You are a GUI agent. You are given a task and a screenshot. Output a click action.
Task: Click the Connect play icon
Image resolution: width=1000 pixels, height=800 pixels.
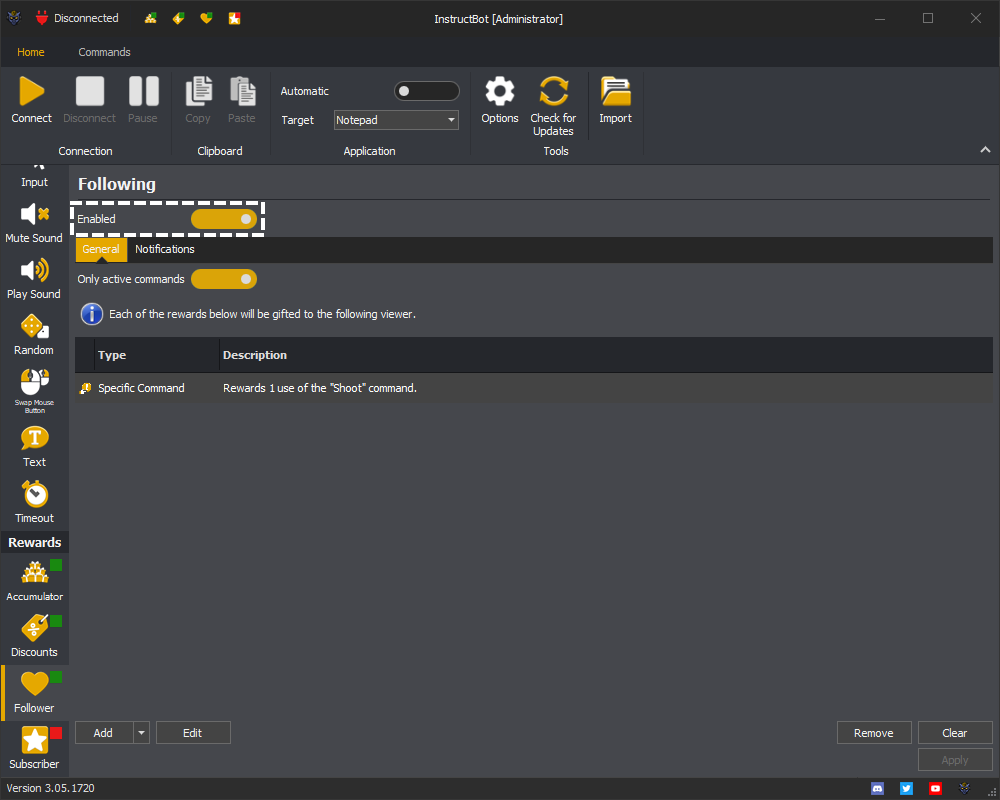pos(31,91)
